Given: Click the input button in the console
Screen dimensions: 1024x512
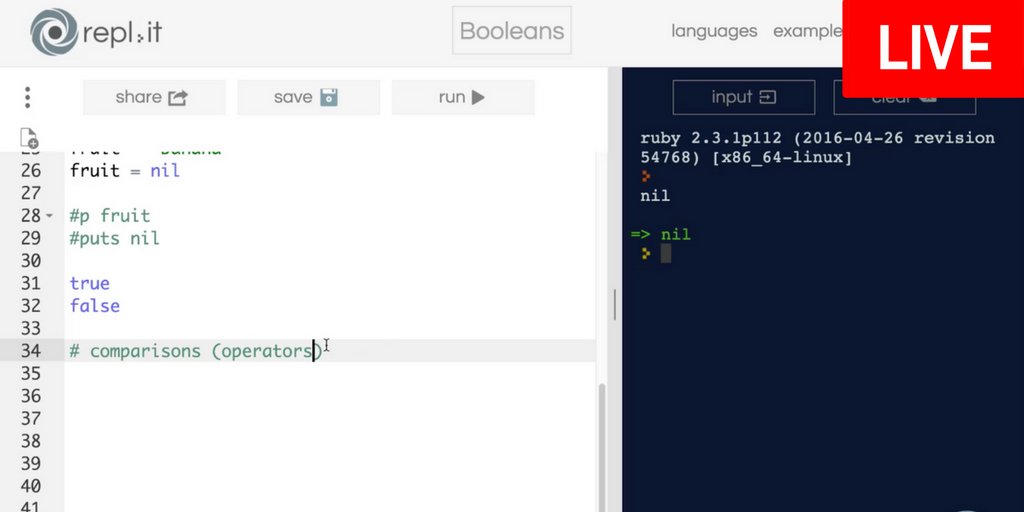Looking at the screenshot, I should click(x=744, y=97).
